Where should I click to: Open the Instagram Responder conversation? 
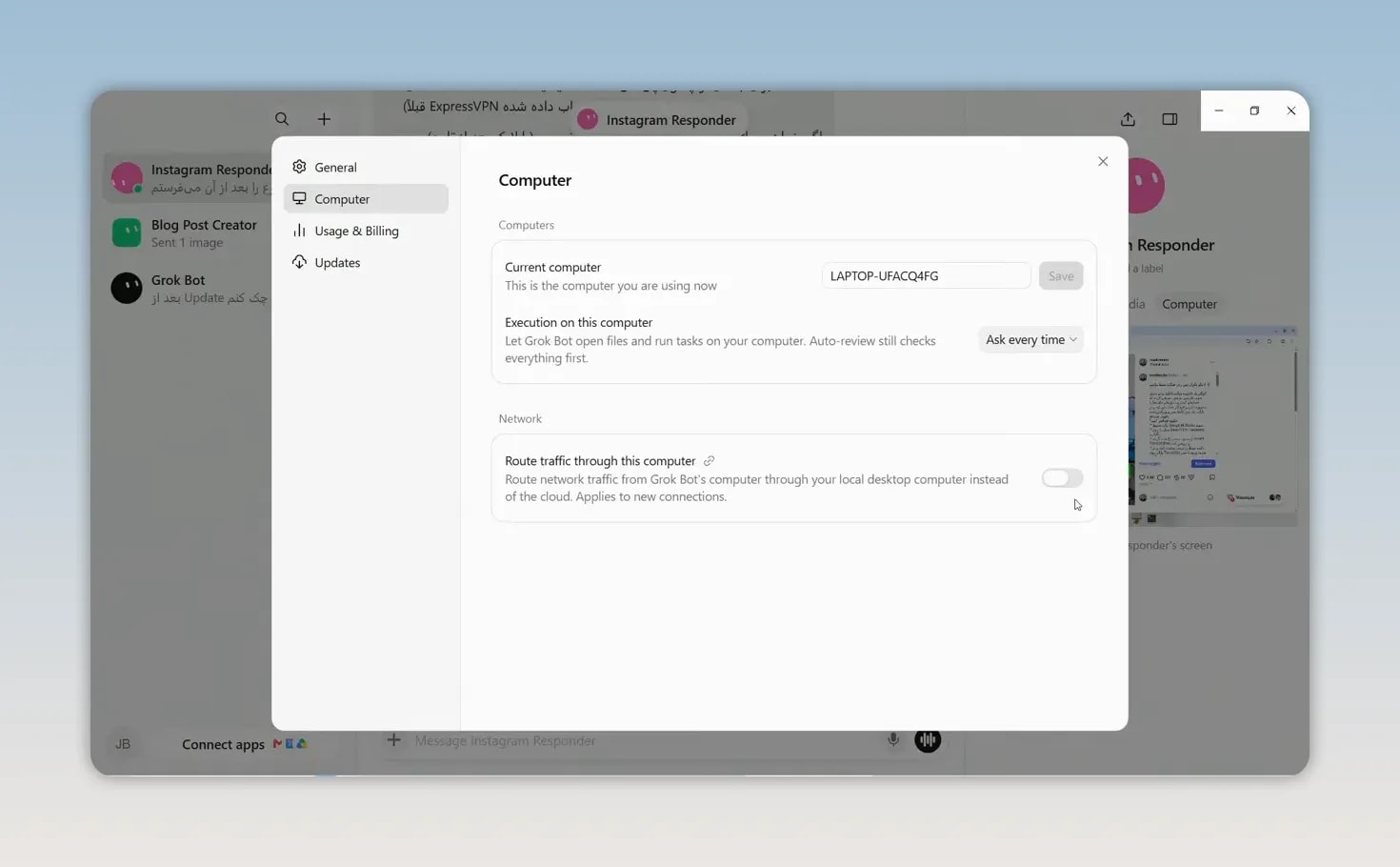point(188,177)
